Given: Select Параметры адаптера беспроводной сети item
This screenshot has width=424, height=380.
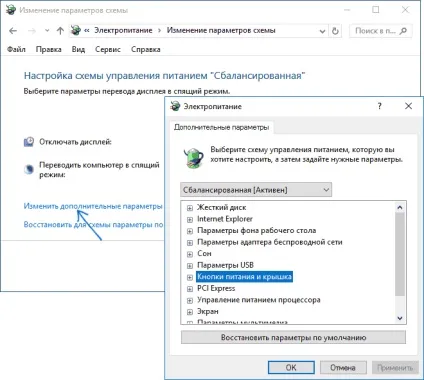Looking at the screenshot, I should (270, 242).
